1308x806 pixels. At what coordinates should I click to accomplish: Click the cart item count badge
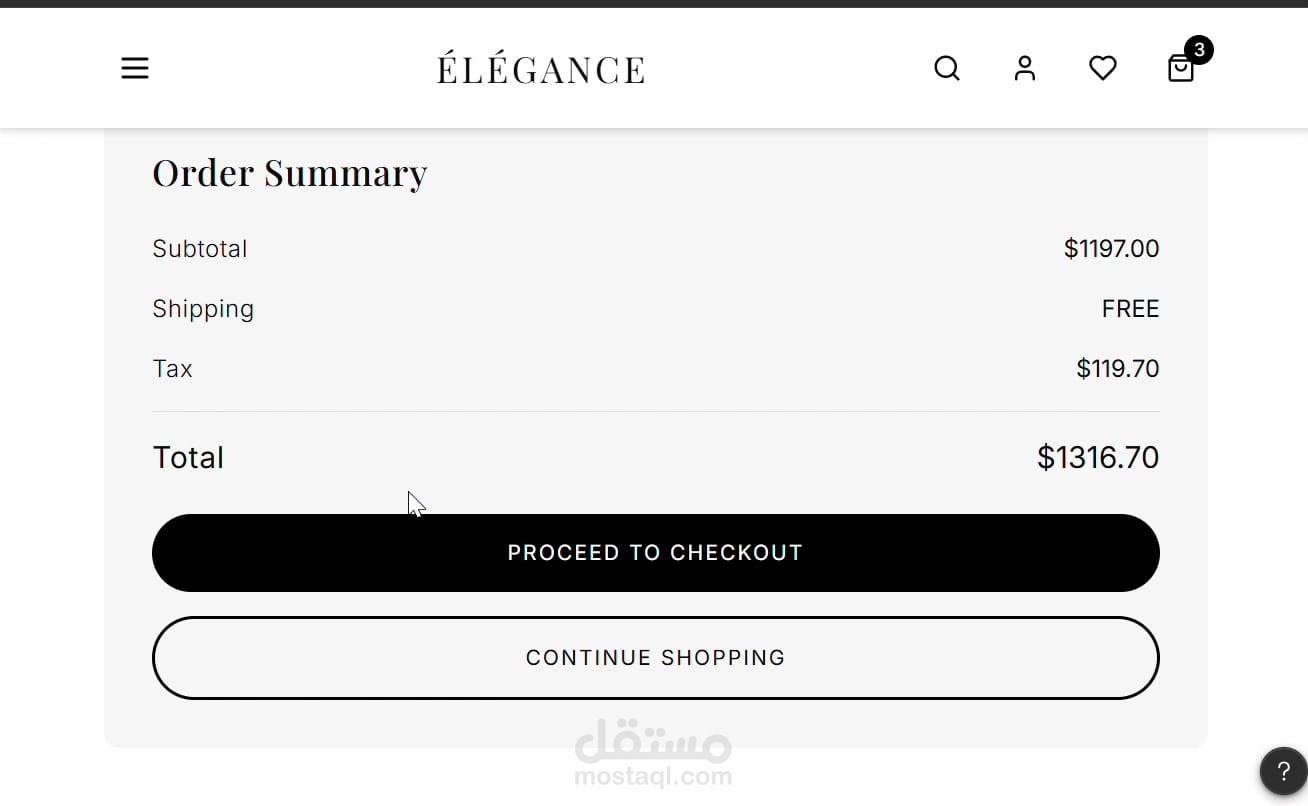point(1199,50)
